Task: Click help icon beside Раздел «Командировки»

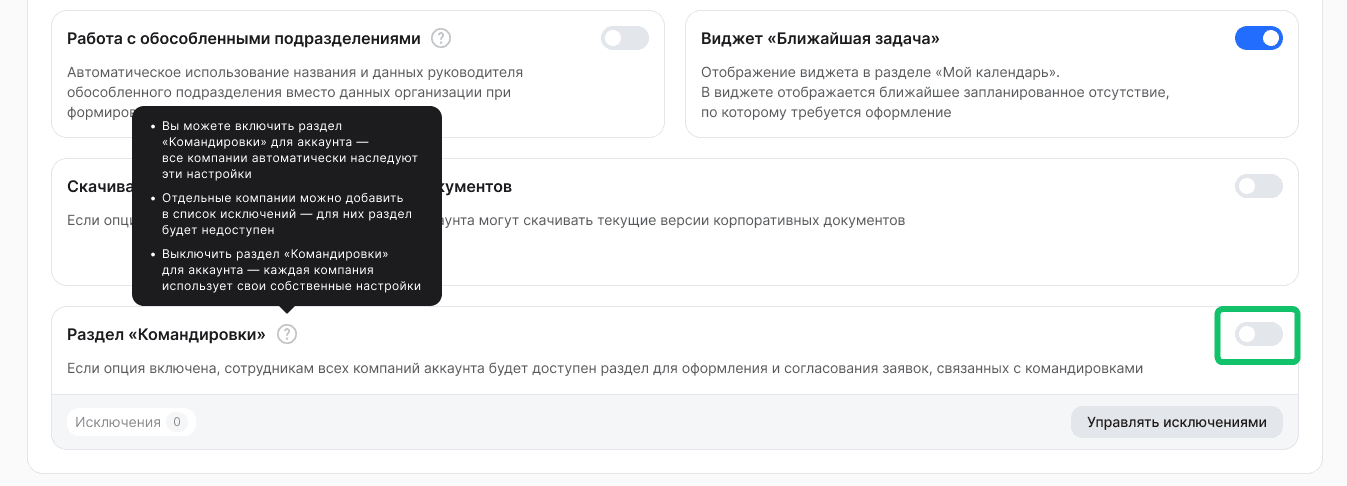Action: (x=287, y=334)
